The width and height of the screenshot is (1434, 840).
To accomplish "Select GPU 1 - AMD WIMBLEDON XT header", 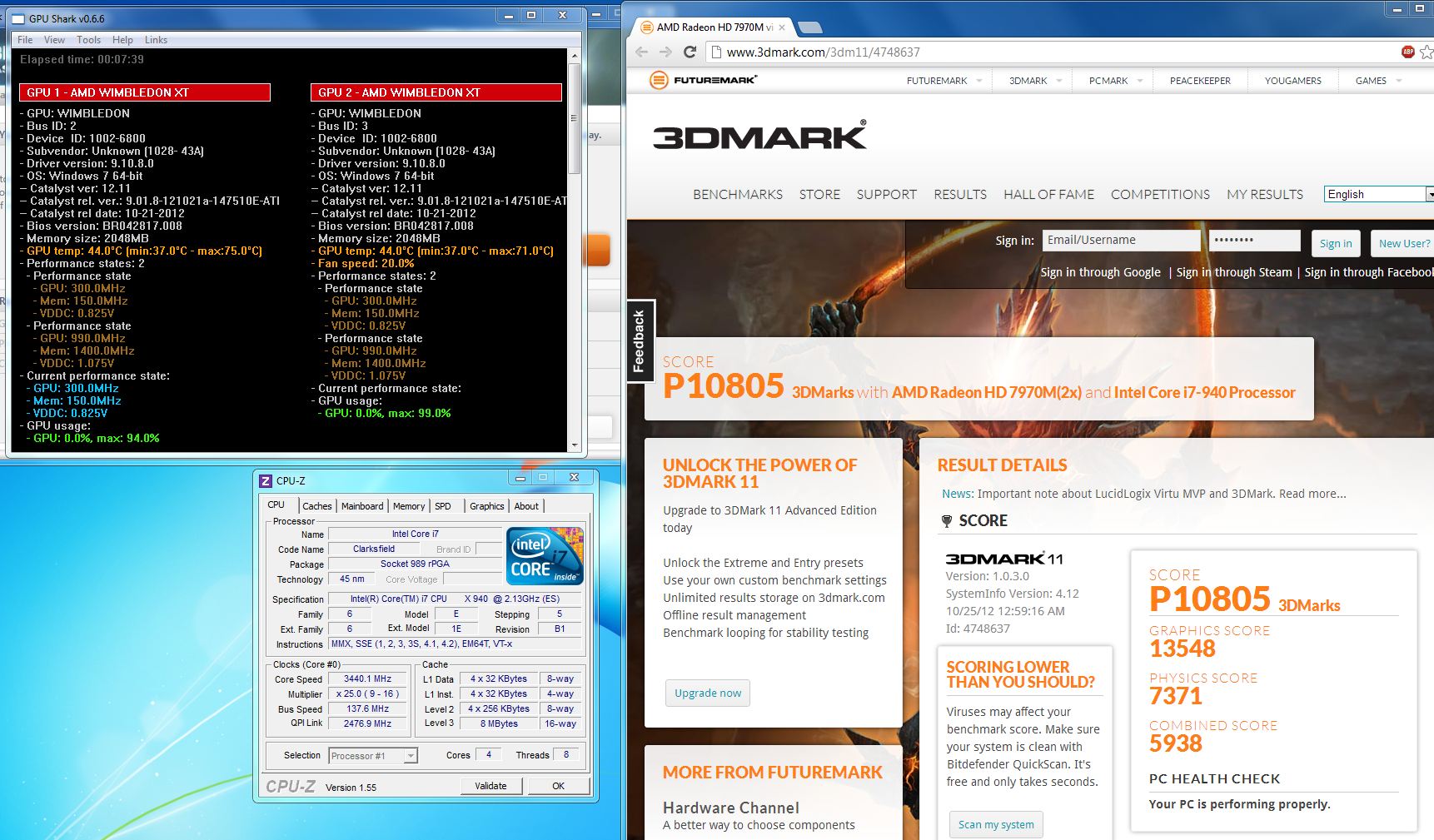I will (x=145, y=92).
